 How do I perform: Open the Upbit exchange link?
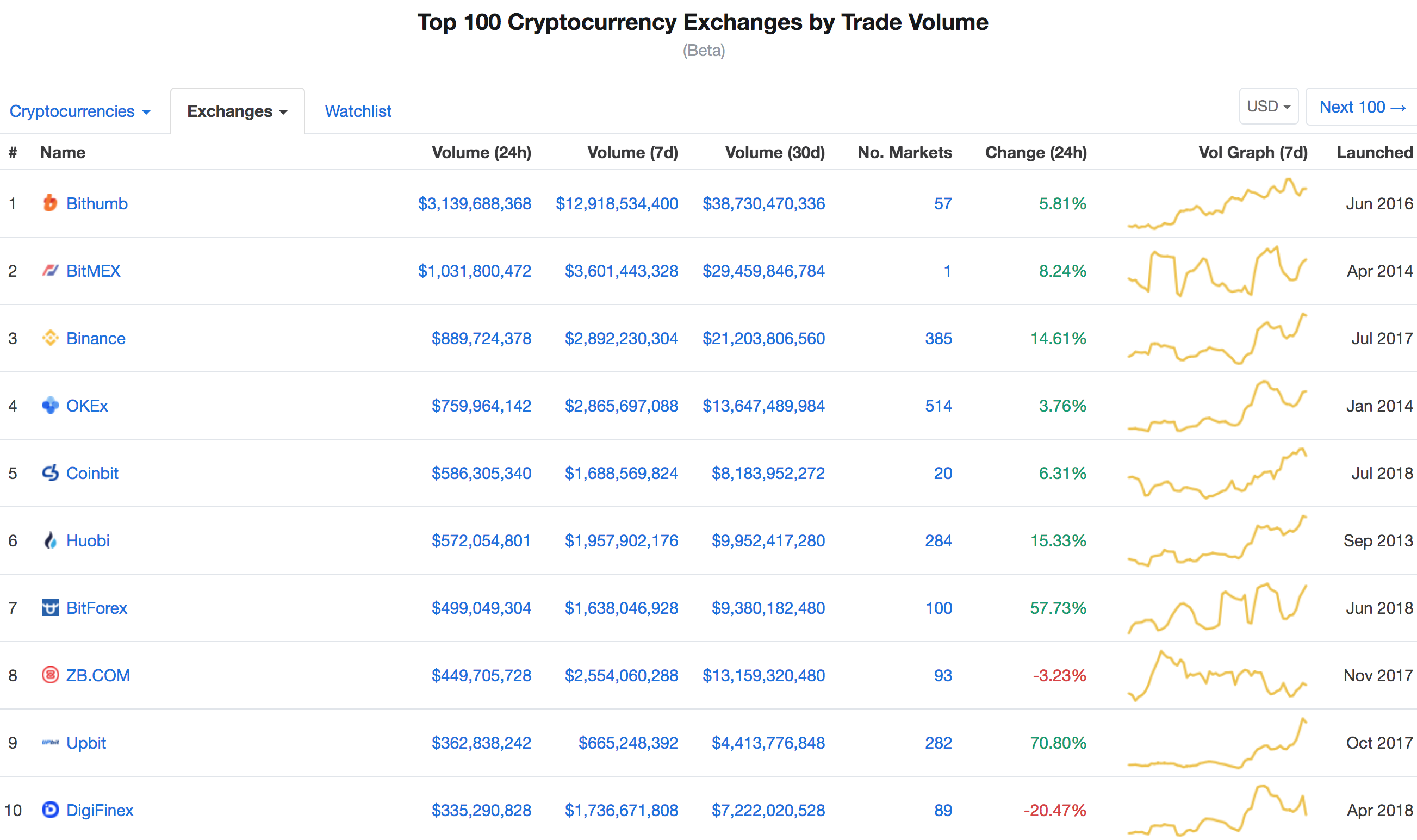pyautogui.click(x=86, y=742)
